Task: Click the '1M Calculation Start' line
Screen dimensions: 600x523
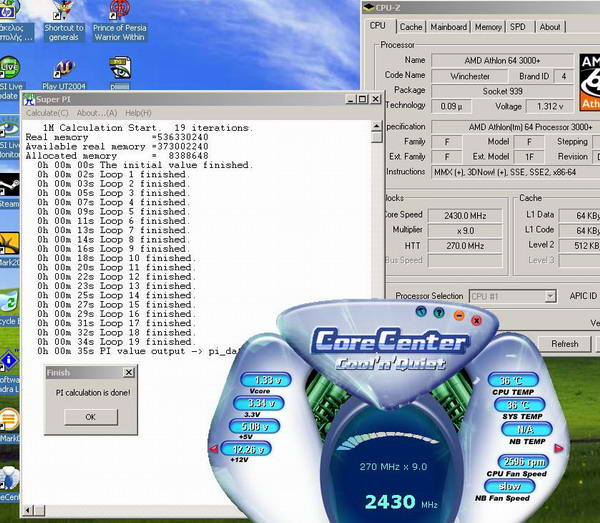Action: (x=147, y=128)
